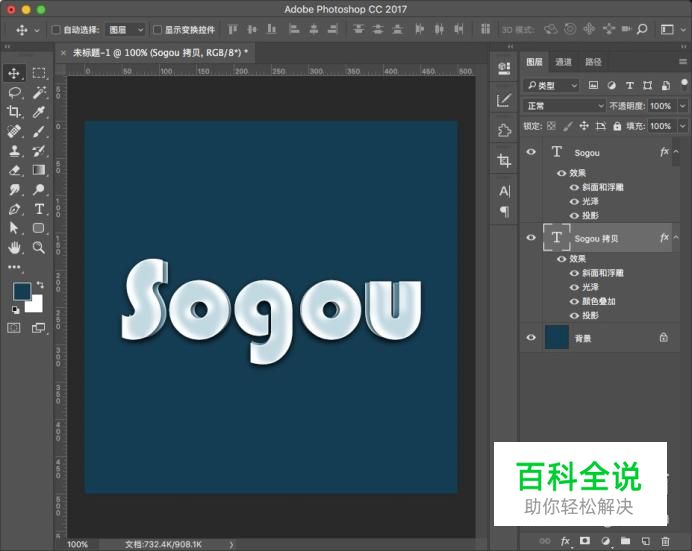692x551 pixels.
Task: Open the blend mode 正常 dropdown
Action: pyautogui.click(x=564, y=106)
